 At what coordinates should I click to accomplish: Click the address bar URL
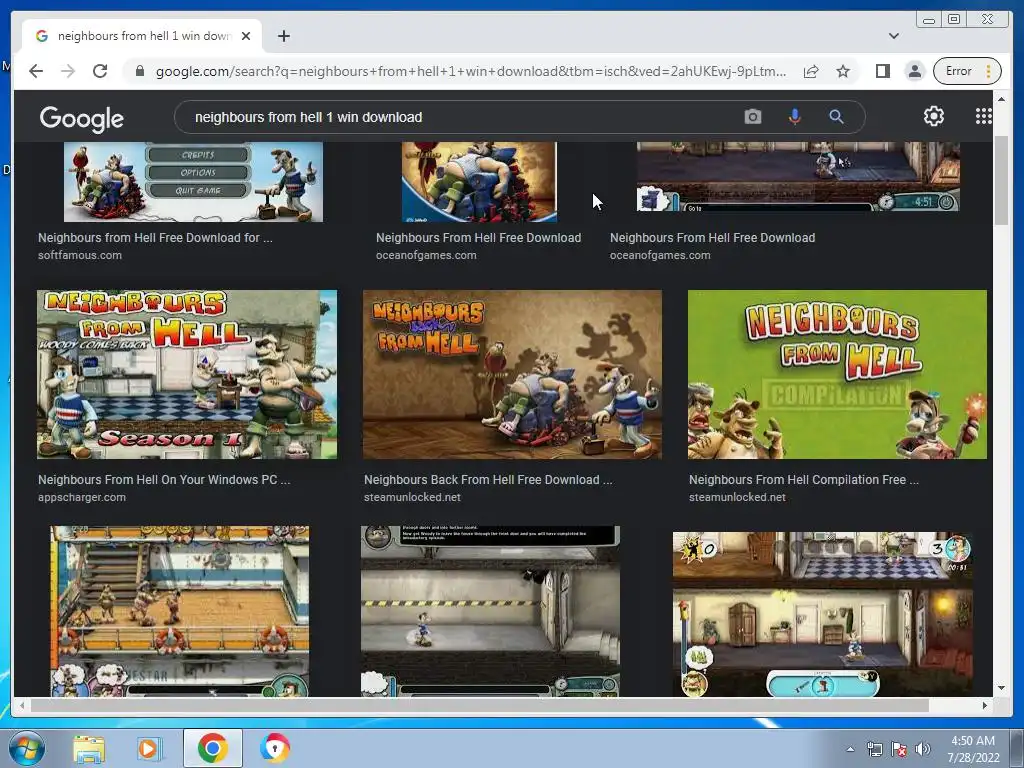(x=470, y=71)
